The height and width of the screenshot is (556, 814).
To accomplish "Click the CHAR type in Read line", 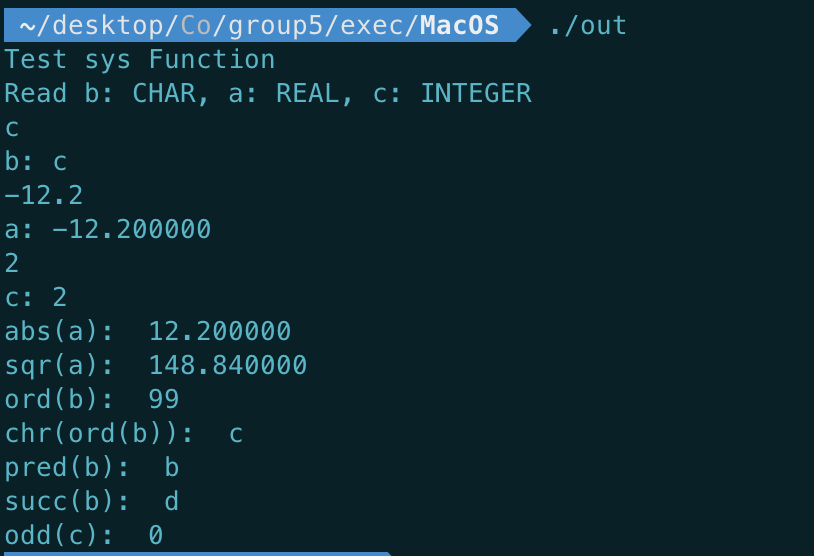I will pyautogui.click(x=164, y=93).
